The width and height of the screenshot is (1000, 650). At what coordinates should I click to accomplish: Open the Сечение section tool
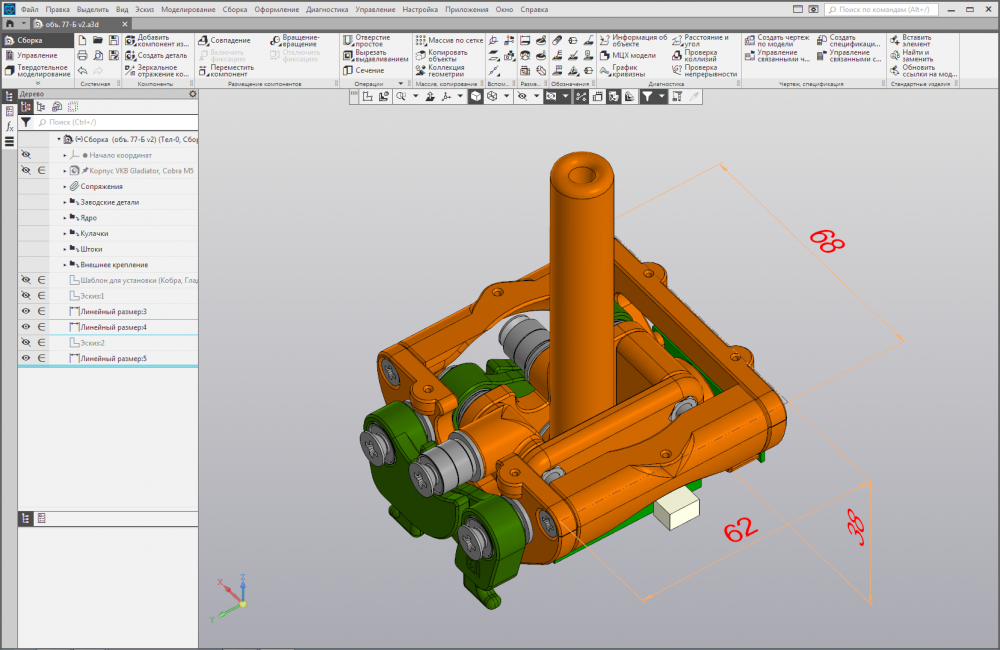click(369, 70)
